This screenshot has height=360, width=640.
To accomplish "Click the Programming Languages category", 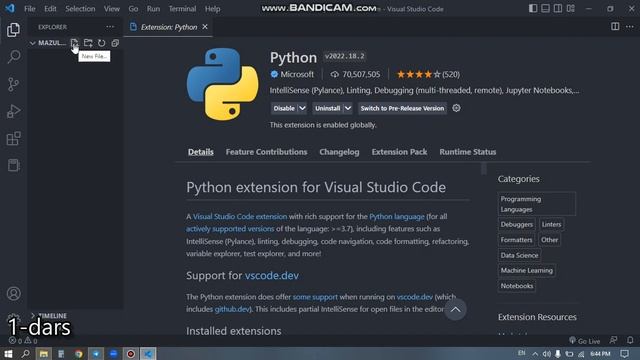I will 537,204.
